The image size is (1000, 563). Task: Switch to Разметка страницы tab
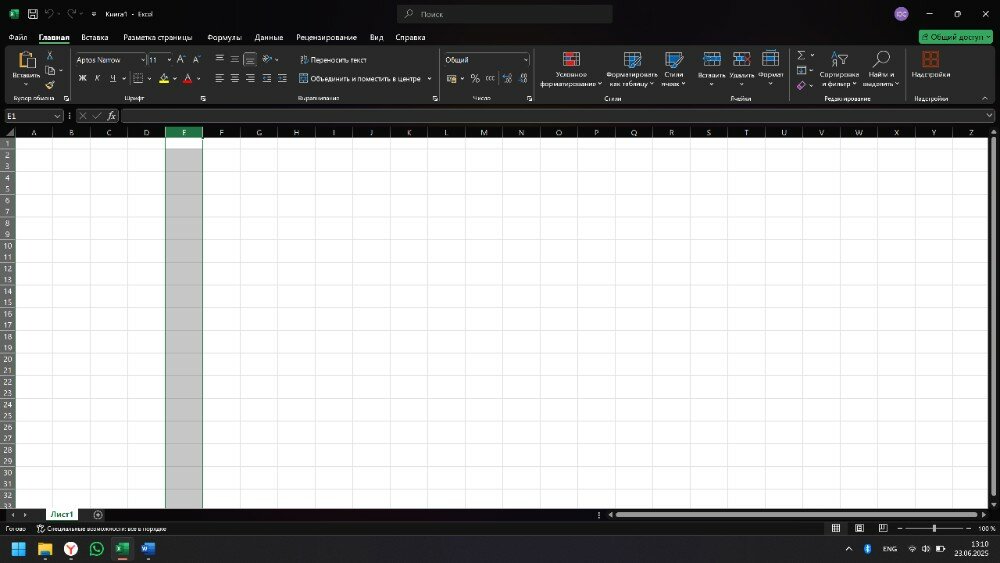pos(158,37)
